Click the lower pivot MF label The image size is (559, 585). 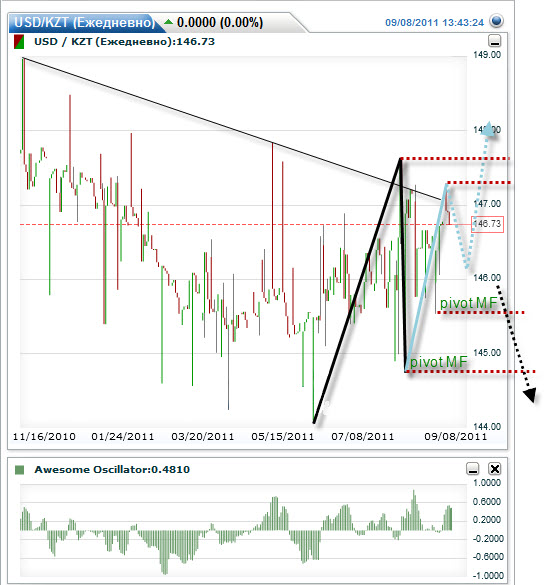(x=438, y=362)
